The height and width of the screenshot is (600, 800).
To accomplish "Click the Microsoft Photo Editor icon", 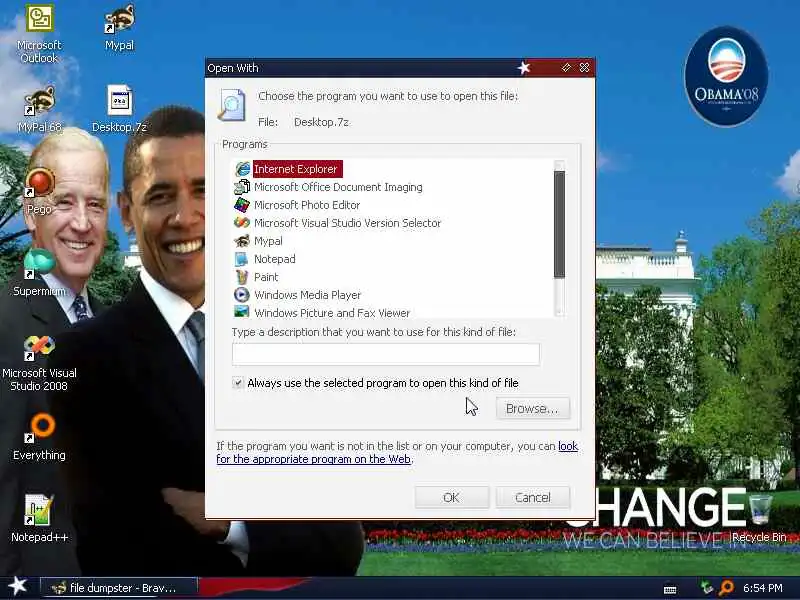I will (x=242, y=205).
